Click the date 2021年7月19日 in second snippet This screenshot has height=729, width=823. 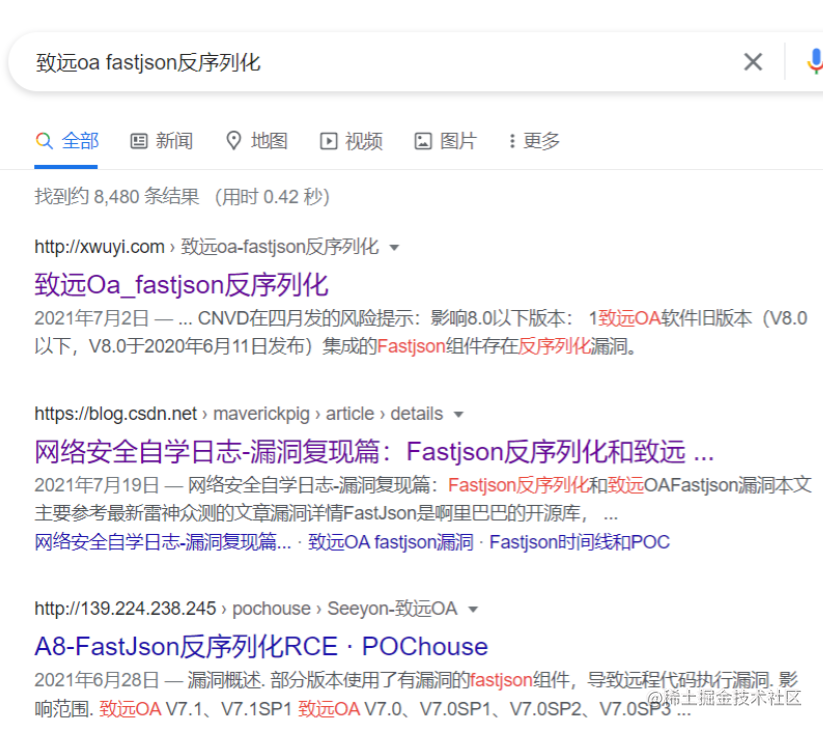pyautogui.click(x=97, y=485)
